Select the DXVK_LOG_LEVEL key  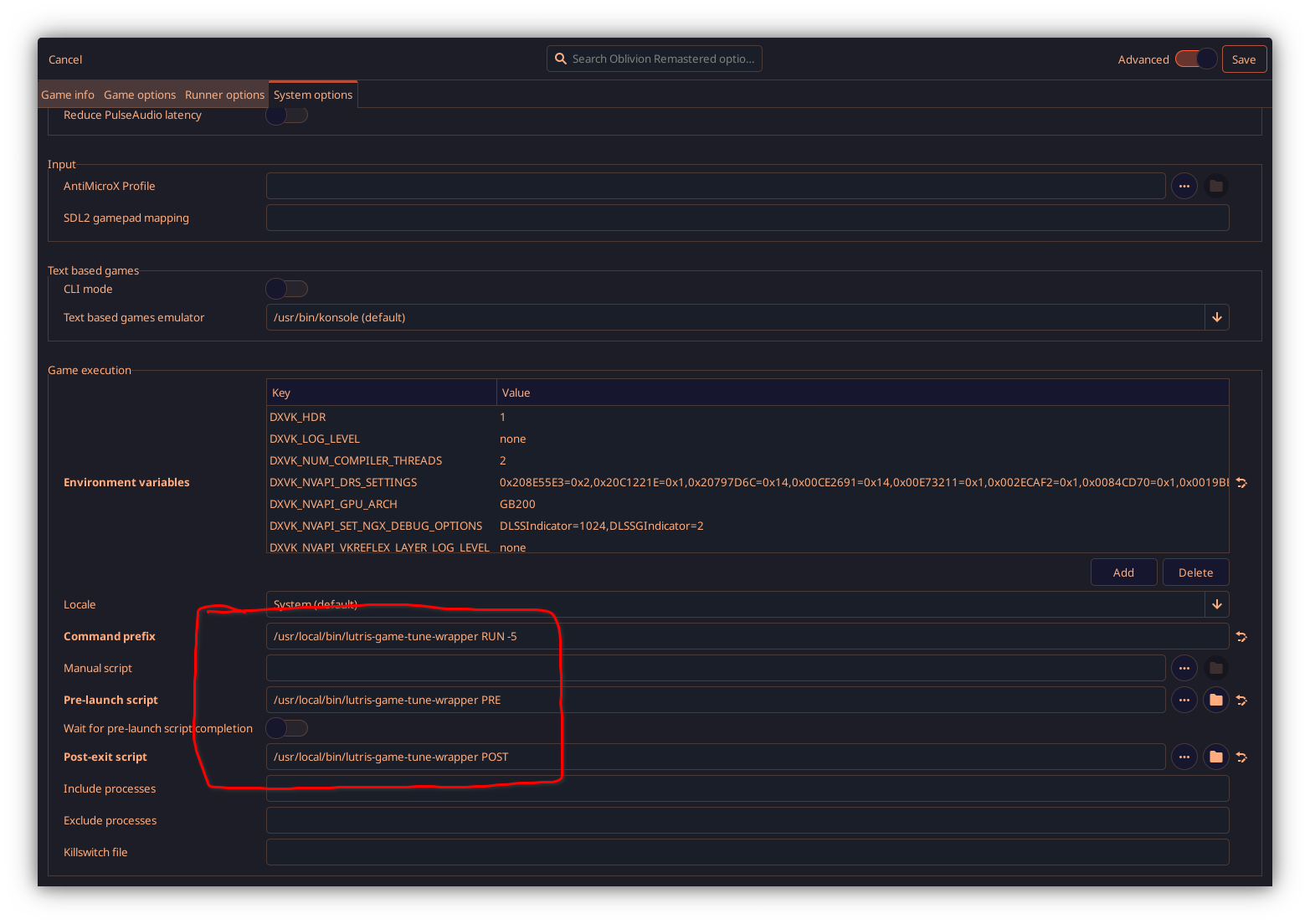pos(315,439)
